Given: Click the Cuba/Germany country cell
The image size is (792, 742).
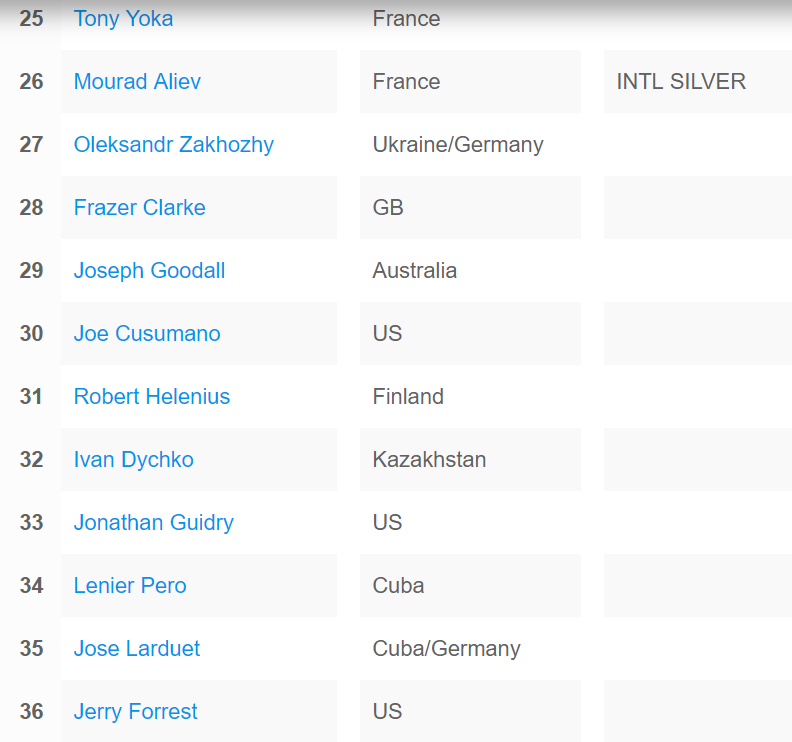Looking at the screenshot, I should coord(446,649).
